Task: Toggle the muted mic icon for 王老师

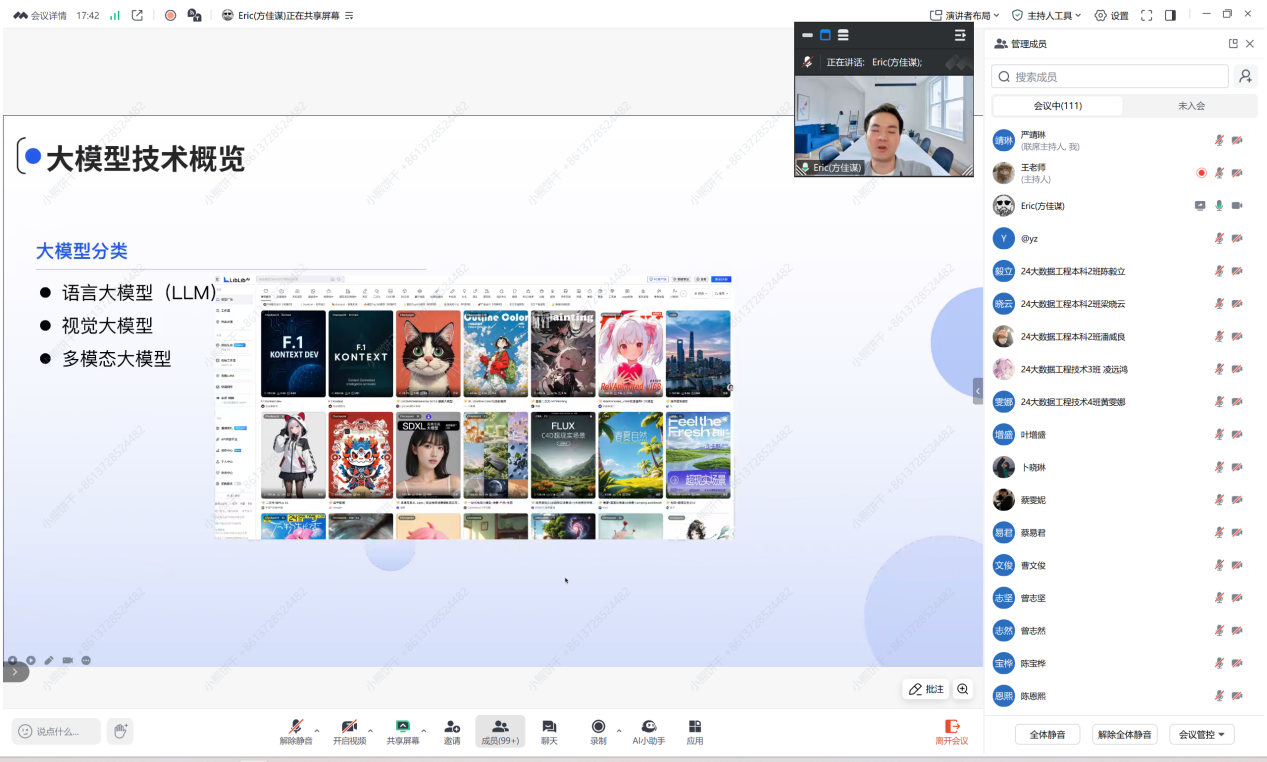Action: (x=1219, y=173)
